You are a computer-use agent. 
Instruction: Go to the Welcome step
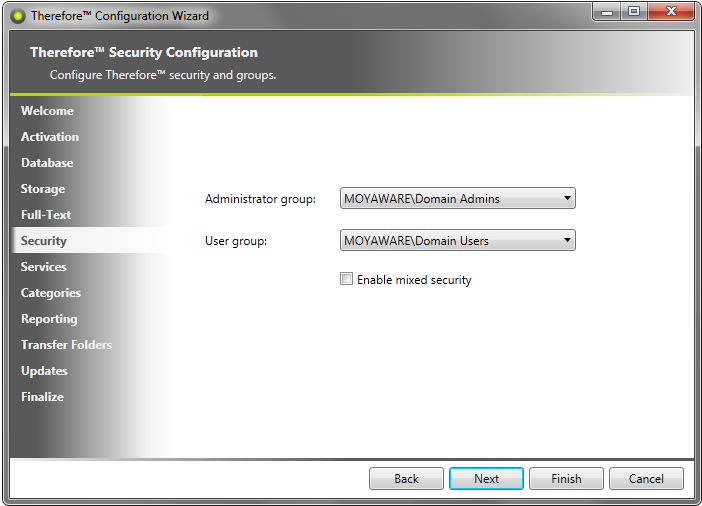[x=47, y=111]
